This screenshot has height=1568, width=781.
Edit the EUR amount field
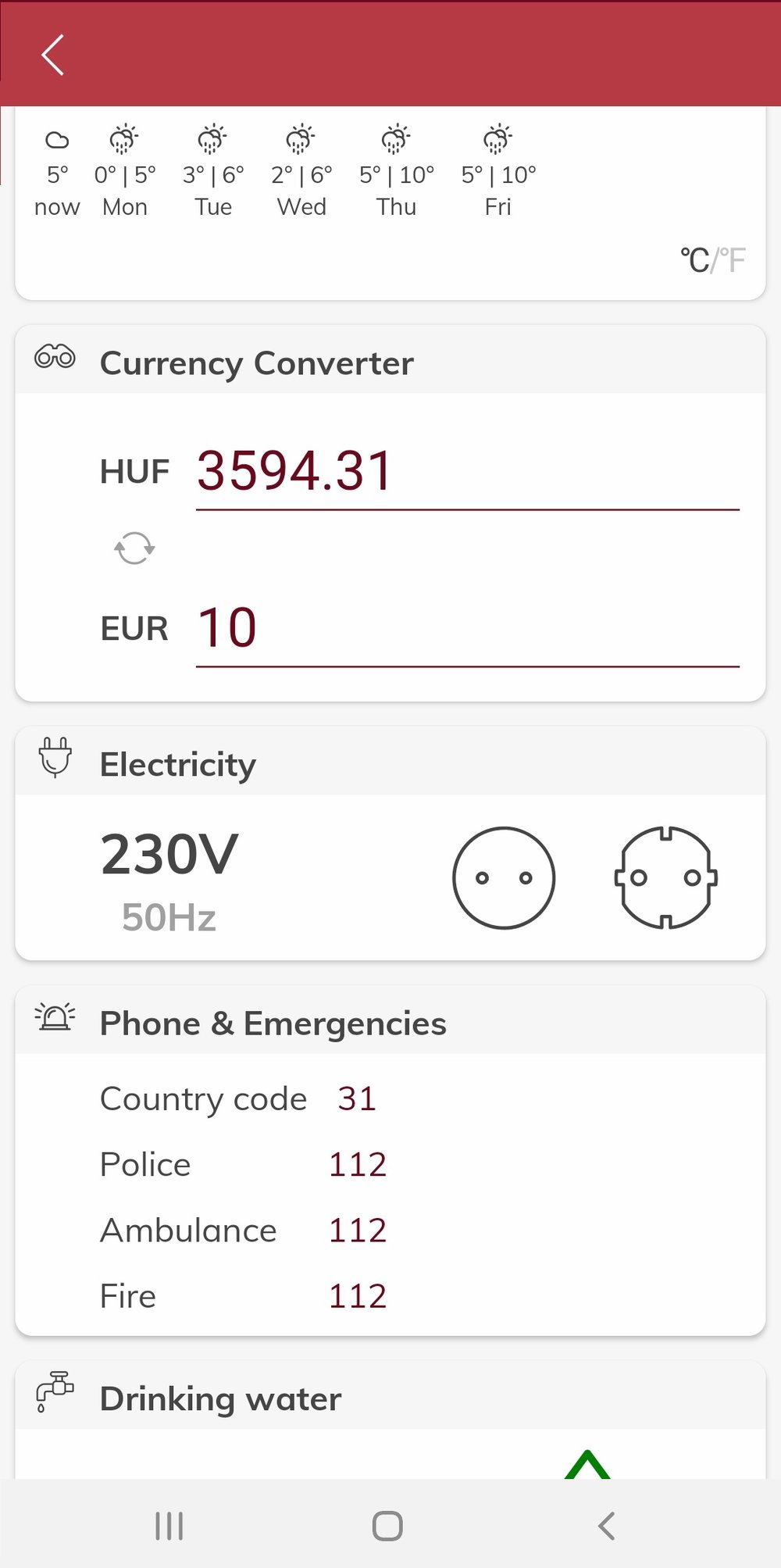[x=467, y=628]
